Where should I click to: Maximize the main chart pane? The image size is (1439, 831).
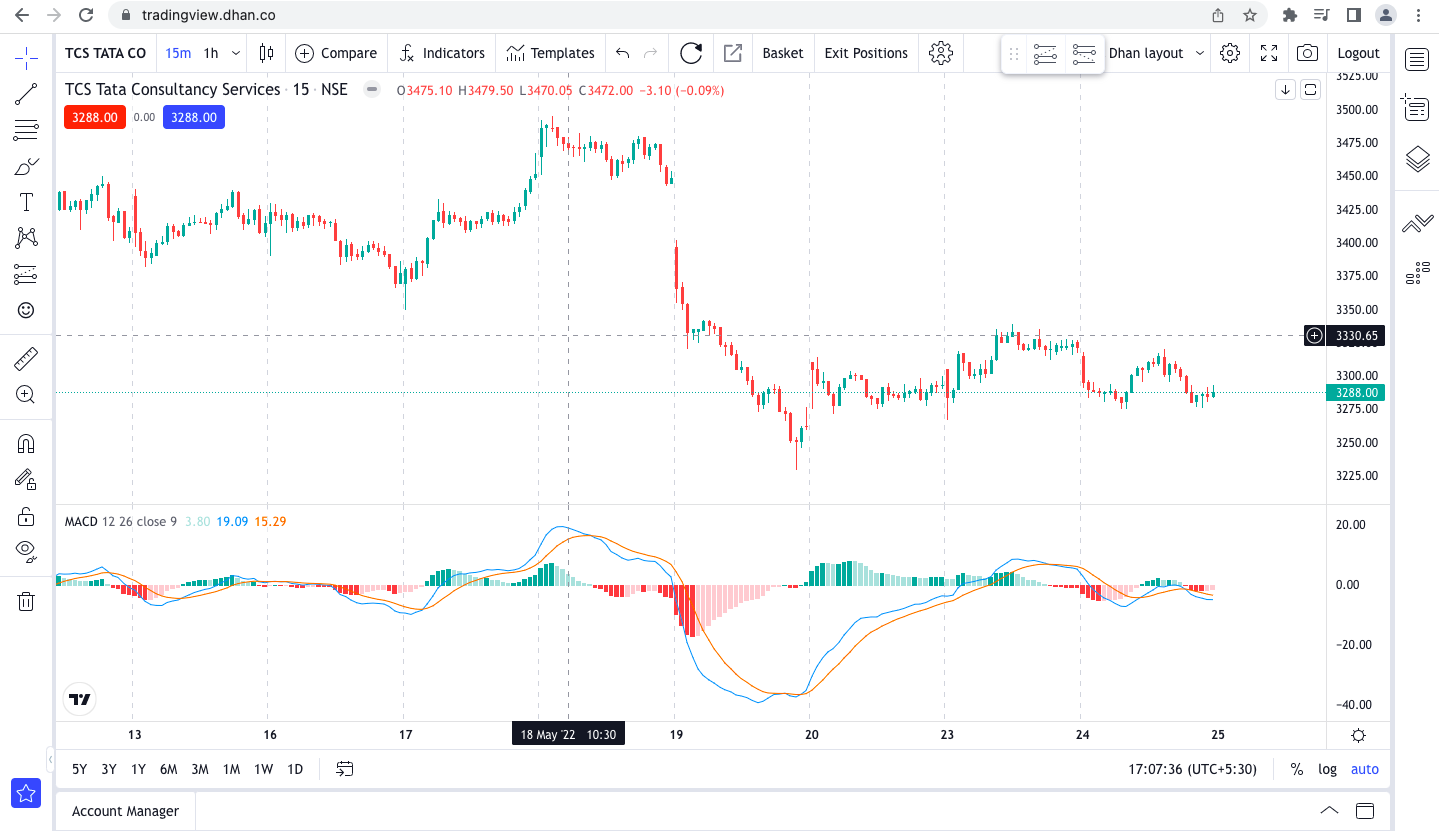(x=1311, y=90)
